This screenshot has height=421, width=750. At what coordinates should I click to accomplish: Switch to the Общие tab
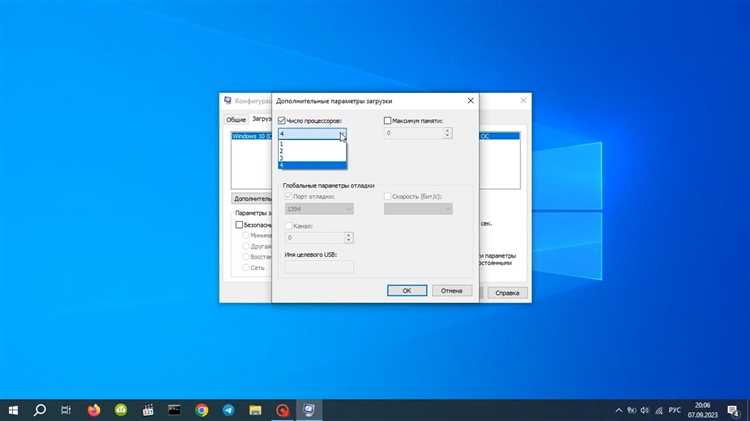point(236,120)
